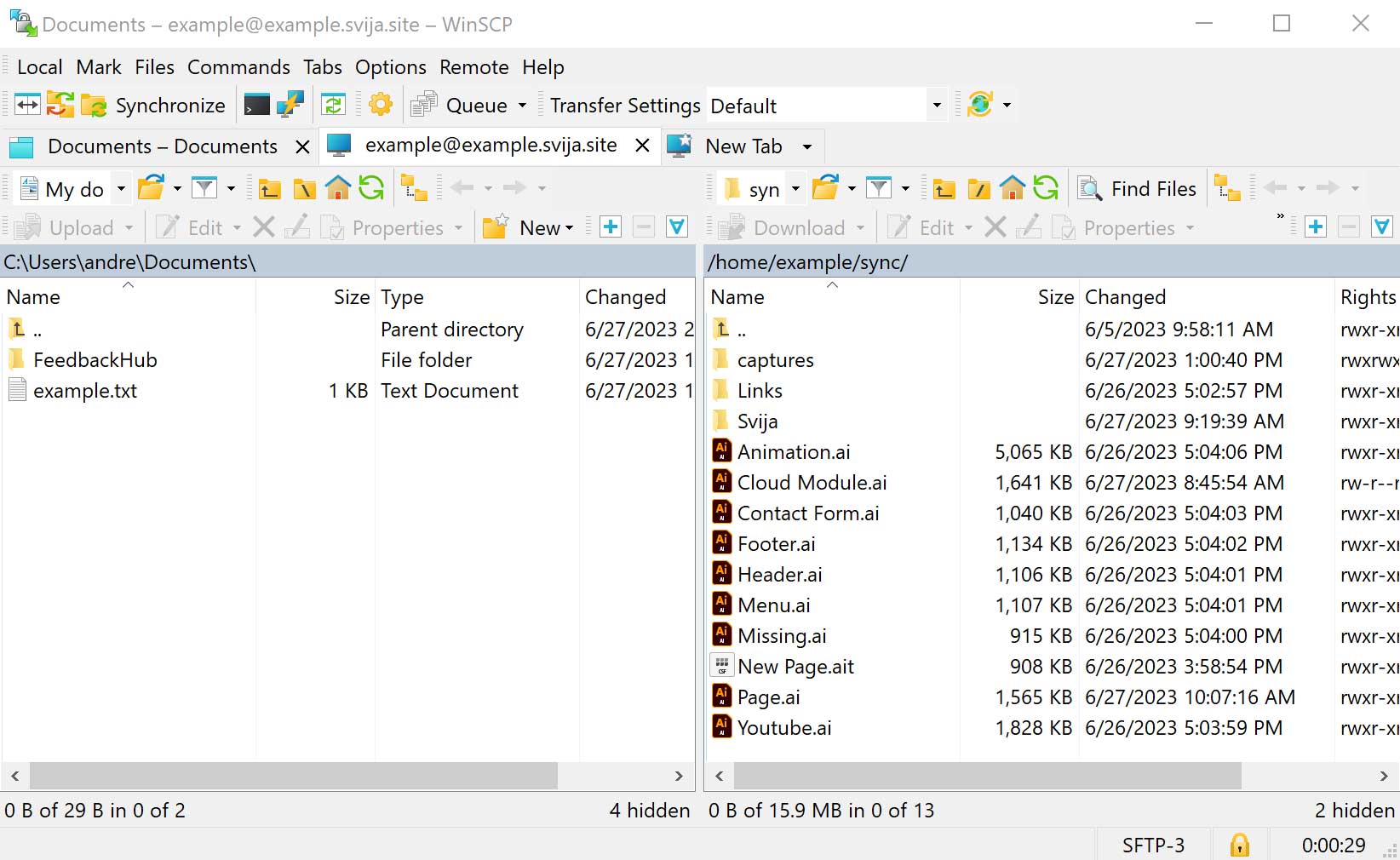Image resolution: width=1400 pixels, height=860 pixels.
Task: Go to remote parent directory icon
Action: pos(944,188)
